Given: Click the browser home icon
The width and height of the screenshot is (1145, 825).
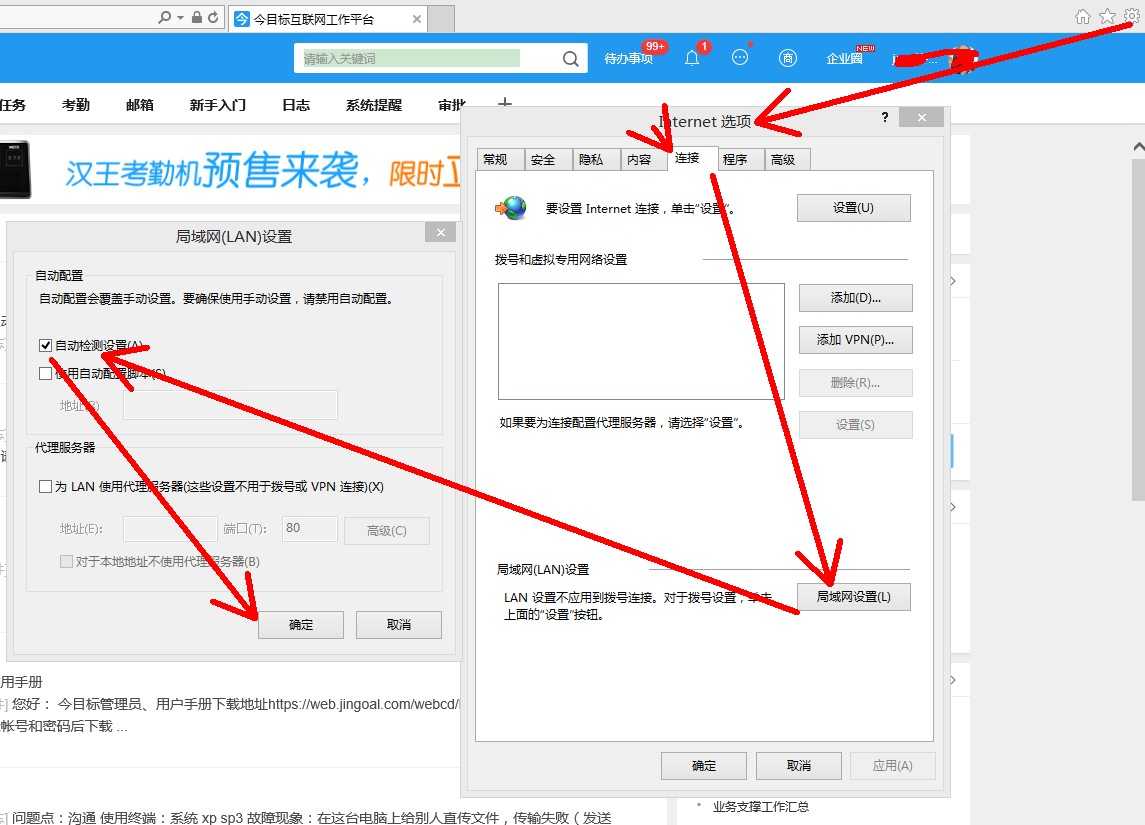Looking at the screenshot, I should tap(1082, 16).
